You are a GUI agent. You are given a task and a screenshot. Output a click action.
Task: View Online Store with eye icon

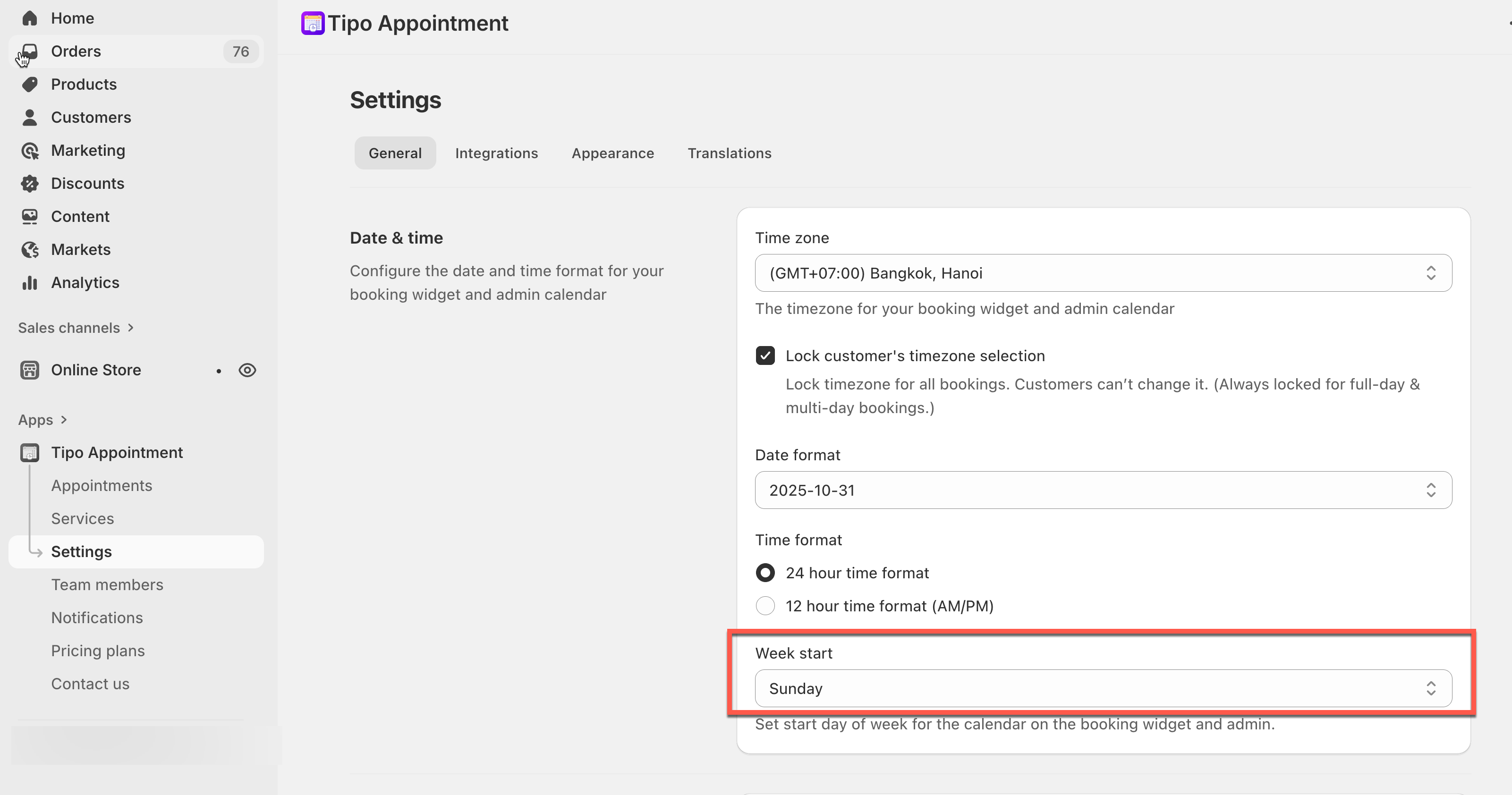tap(247, 370)
